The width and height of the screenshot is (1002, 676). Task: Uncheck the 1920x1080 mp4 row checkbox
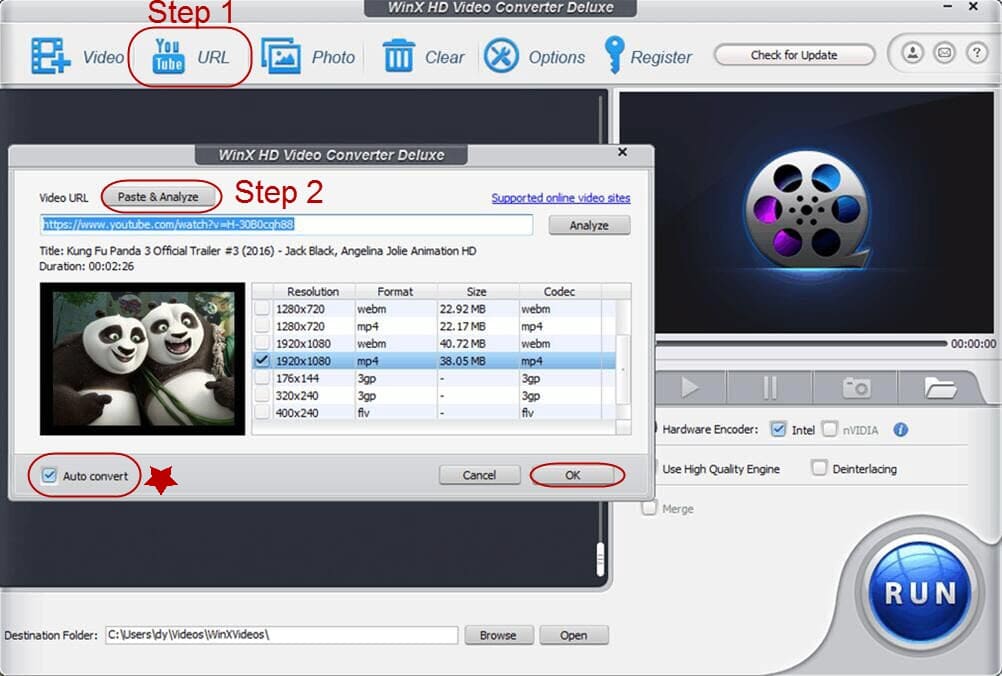[x=262, y=360]
